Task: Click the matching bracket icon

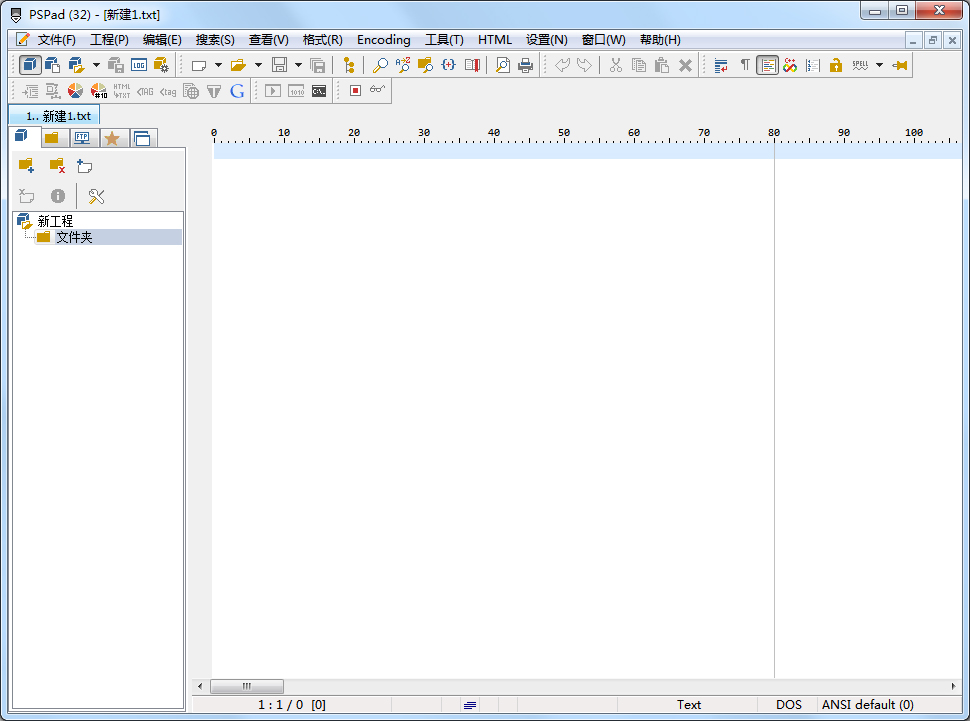Action: click(449, 65)
